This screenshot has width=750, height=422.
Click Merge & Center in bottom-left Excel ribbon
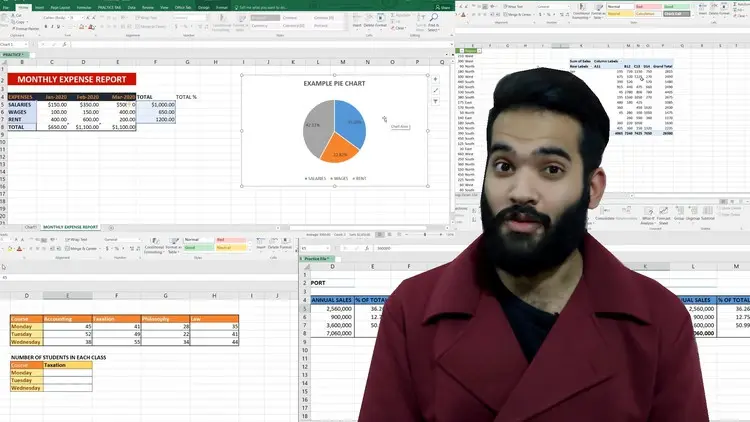pyautogui.click(x=82, y=248)
